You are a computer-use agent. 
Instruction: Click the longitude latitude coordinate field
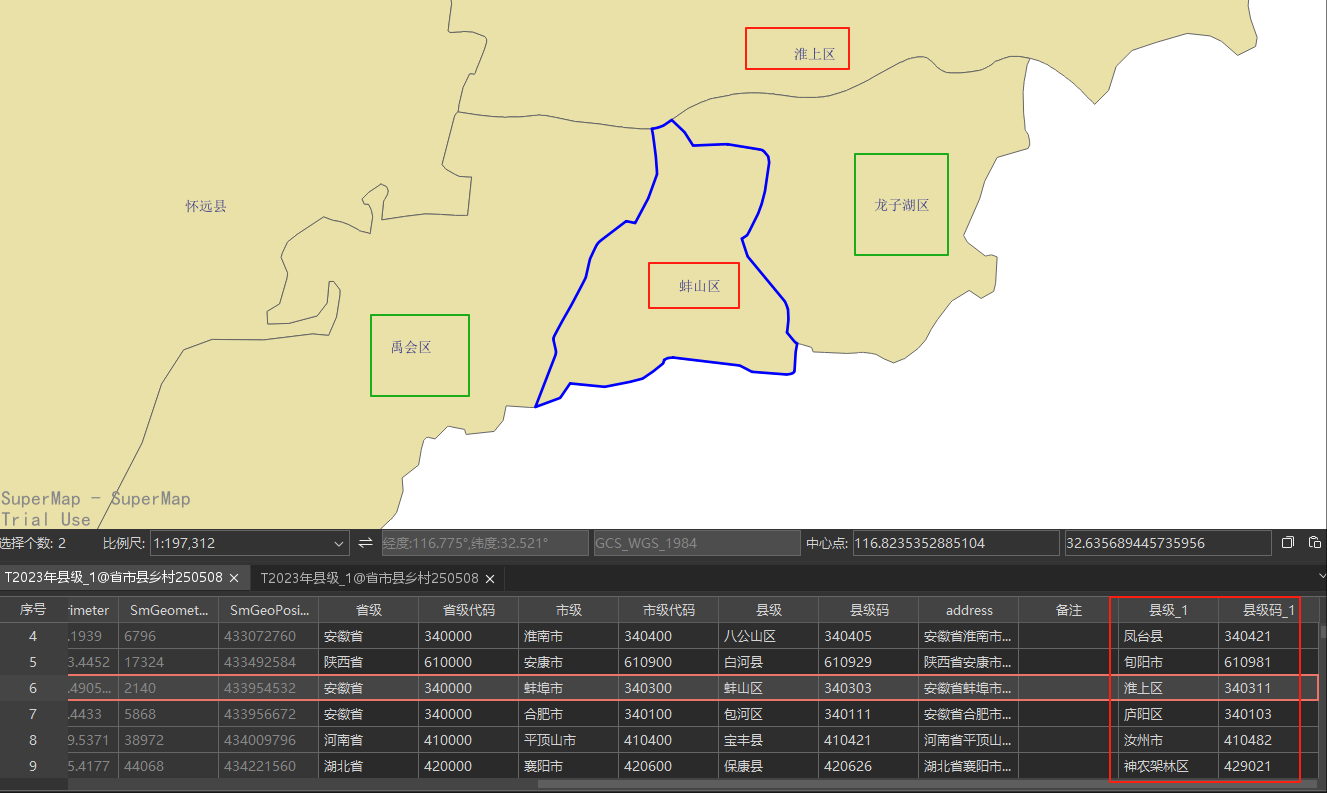[x=484, y=543]
